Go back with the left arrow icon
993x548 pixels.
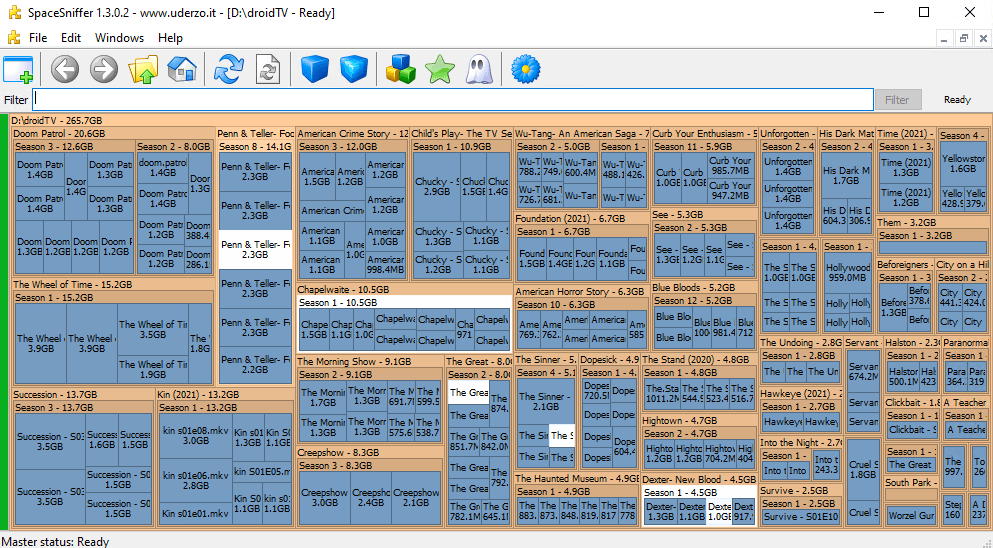pyautogui.click(x=65, y=69)
